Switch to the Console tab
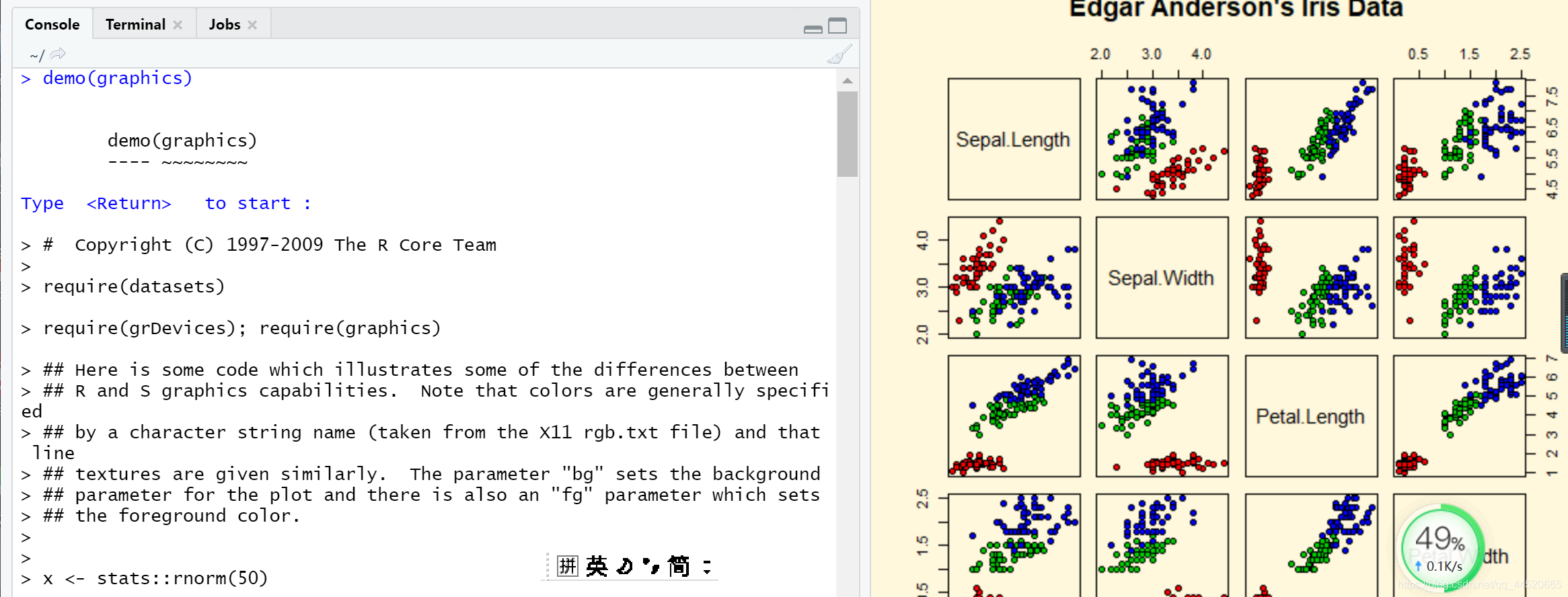 pyautogui.click(x=52, y=24)
